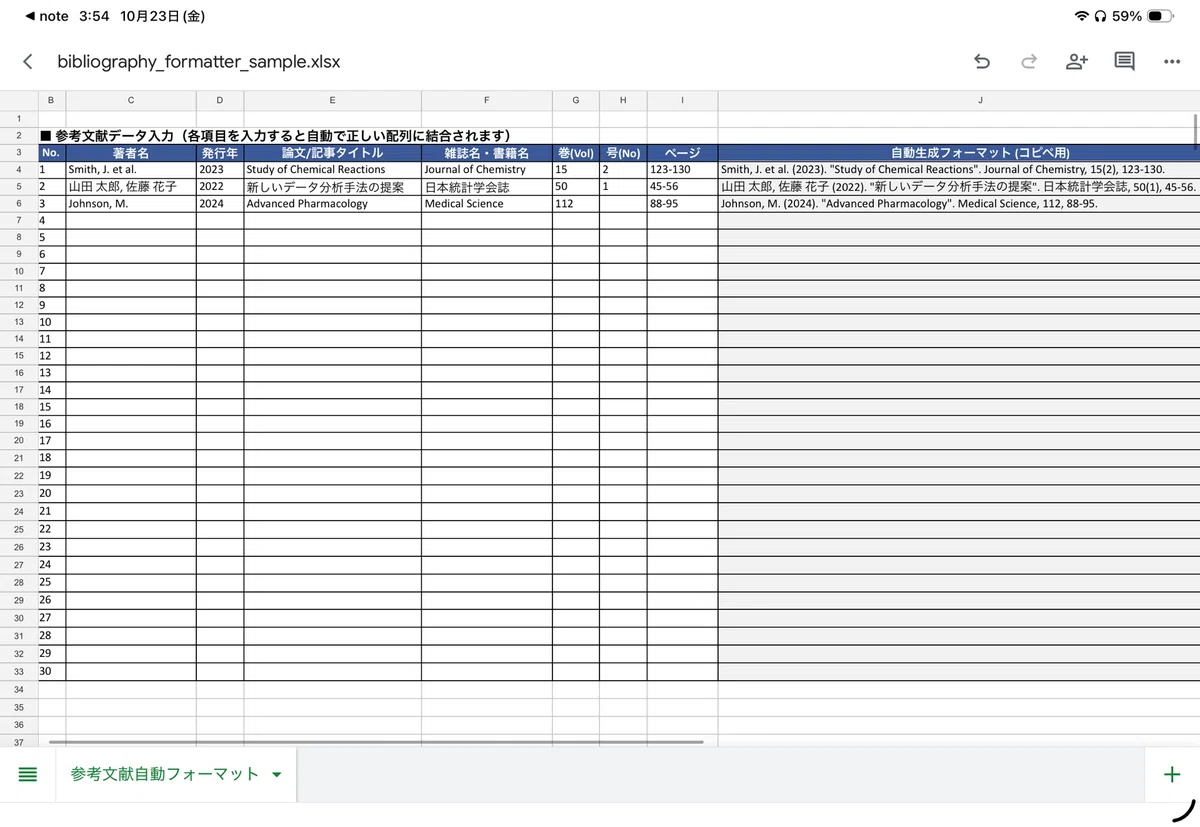
Task: Select row 3 header number
Action: [x=19, y=153]
